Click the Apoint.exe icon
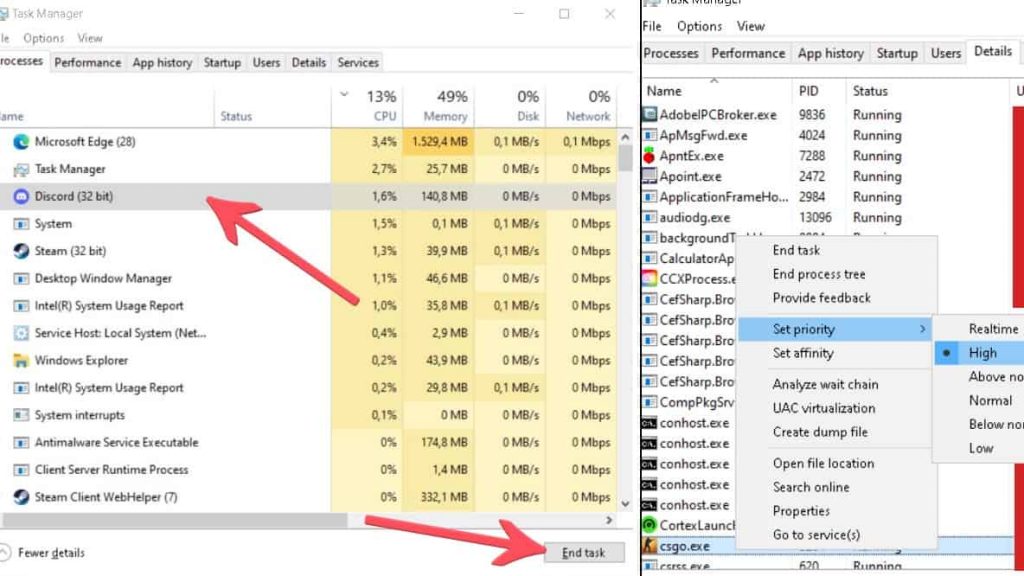This screenshot has height=576, width=1024. [649, 176]
